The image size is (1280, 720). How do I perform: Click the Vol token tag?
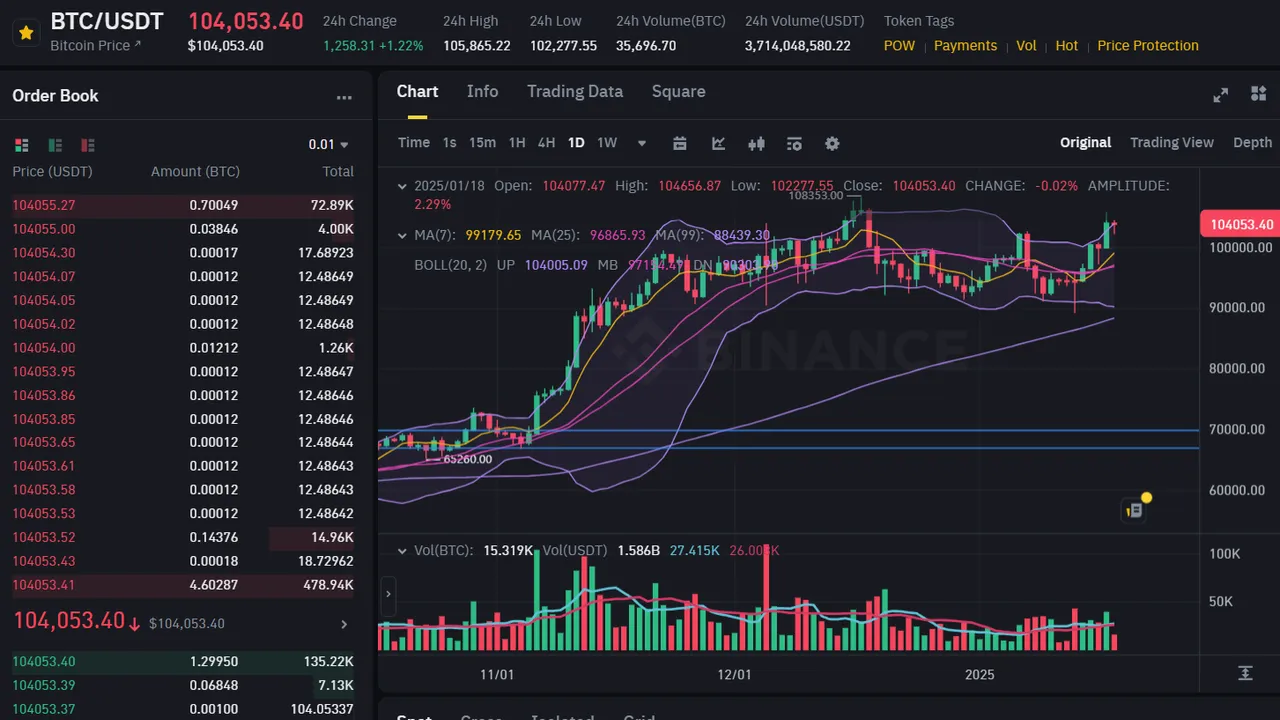1026,45
